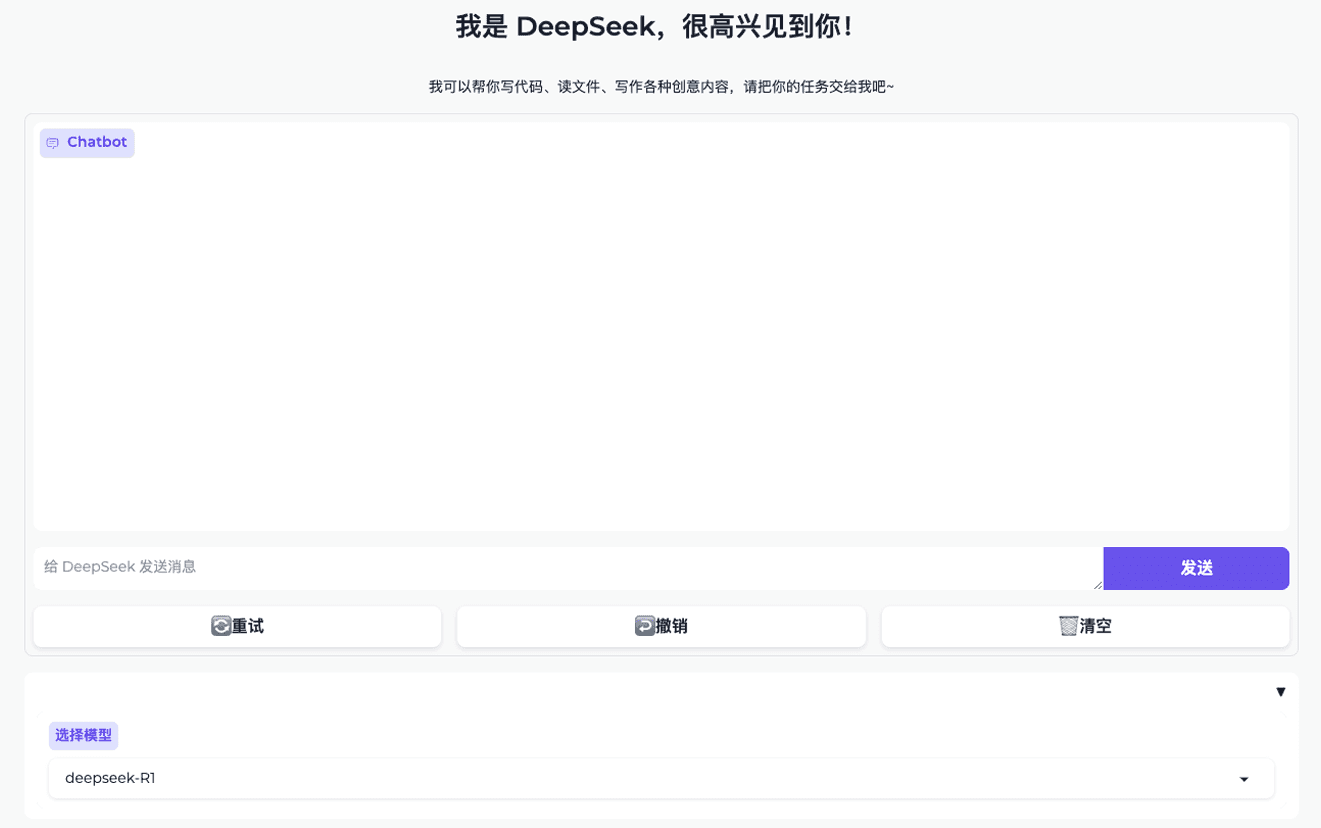Open the deepseek-R1 model dropdown

pos(661,778)
